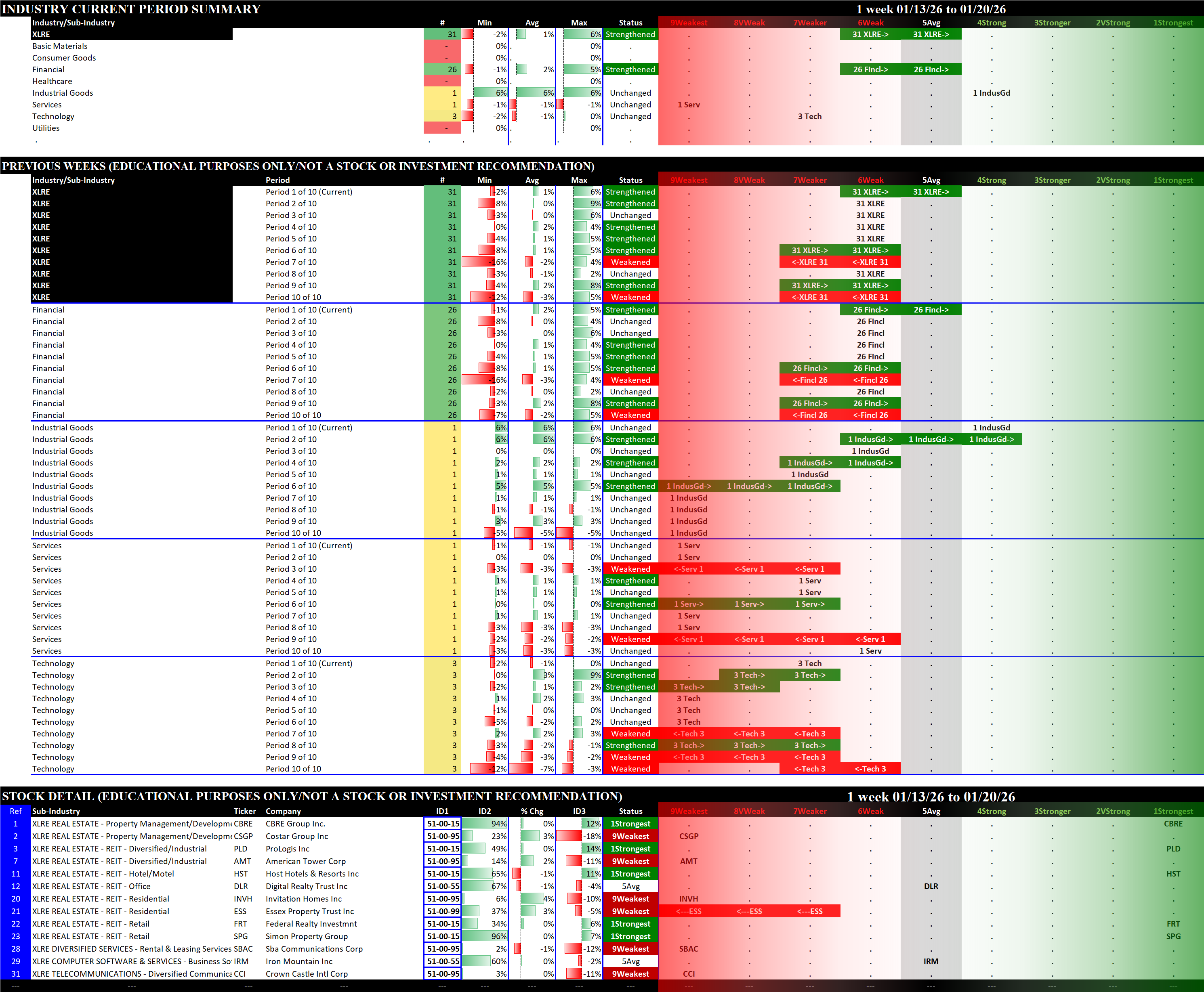Click the 5Avg column header in previous weeks section

[931, 180]
